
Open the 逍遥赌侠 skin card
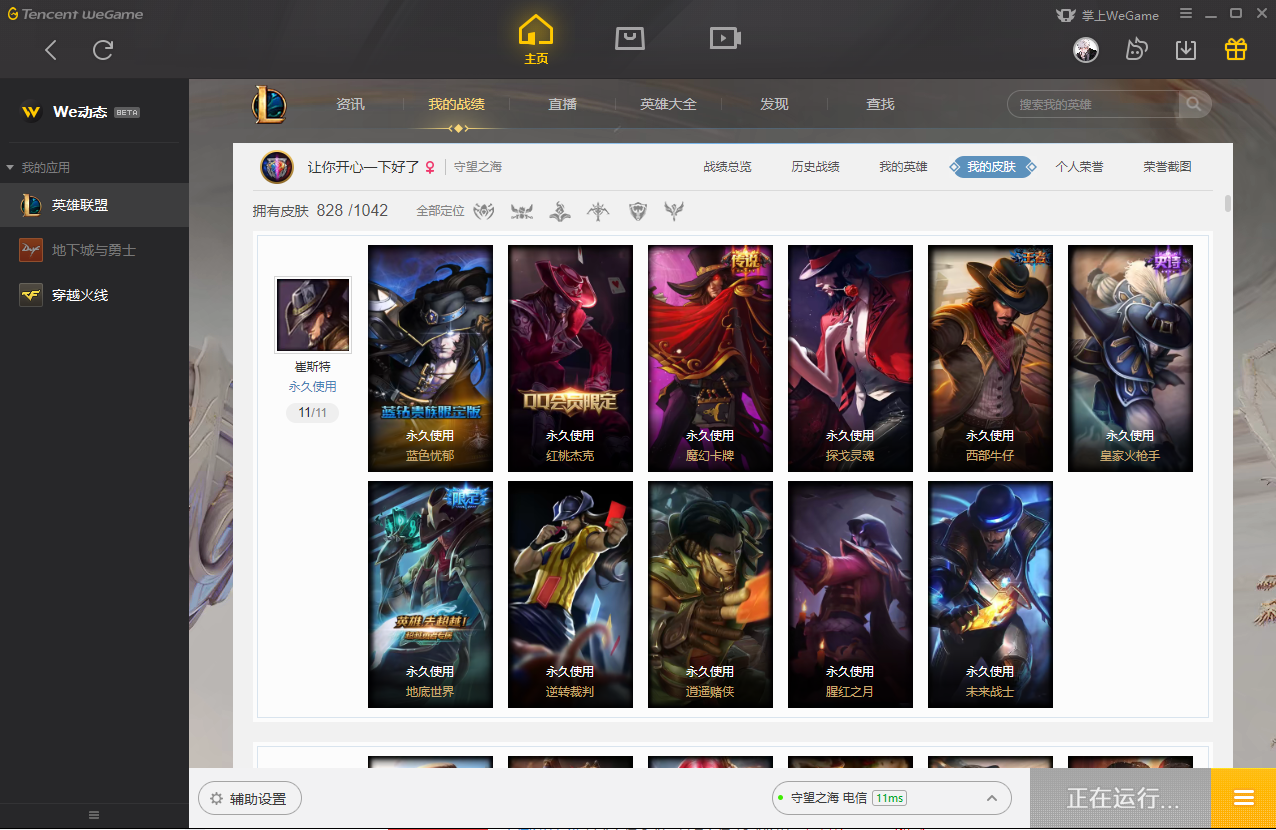pos(710,594)
